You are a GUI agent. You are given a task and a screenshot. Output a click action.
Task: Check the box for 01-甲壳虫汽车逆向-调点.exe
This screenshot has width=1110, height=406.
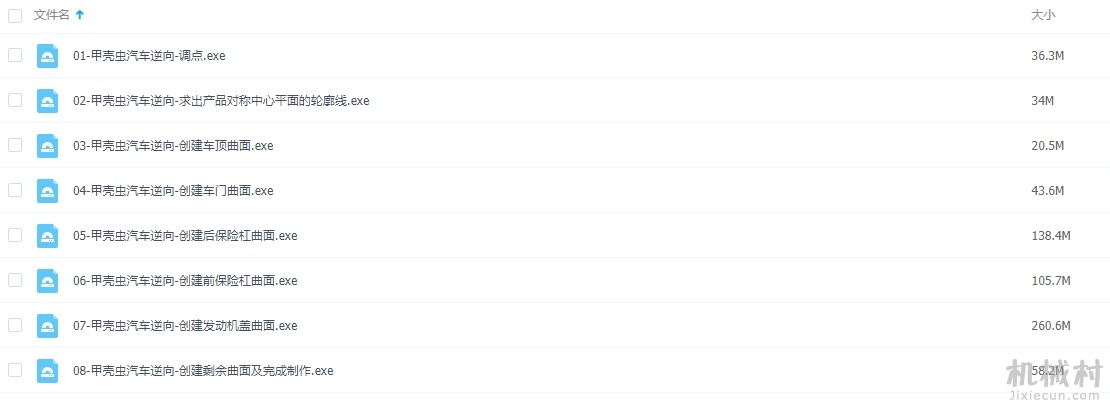(x=15, y=55)
